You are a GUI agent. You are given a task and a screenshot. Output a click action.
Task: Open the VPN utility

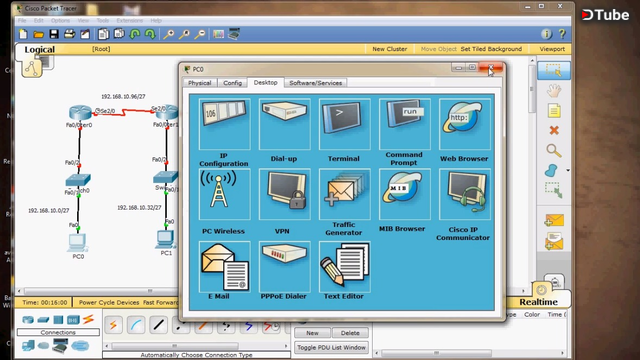284,194
